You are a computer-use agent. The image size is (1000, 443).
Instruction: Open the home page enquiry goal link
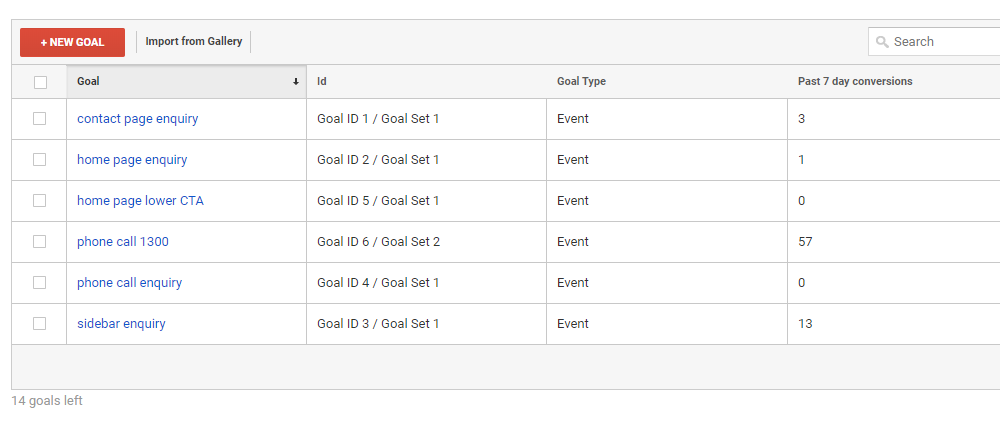click(x=132, y=159)
